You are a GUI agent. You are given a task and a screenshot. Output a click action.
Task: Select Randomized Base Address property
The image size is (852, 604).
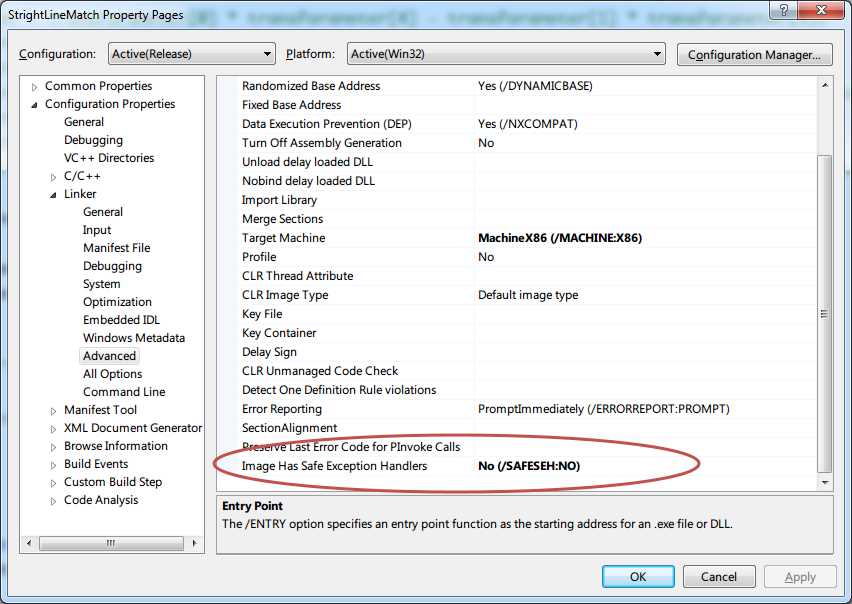pos(311,86)
